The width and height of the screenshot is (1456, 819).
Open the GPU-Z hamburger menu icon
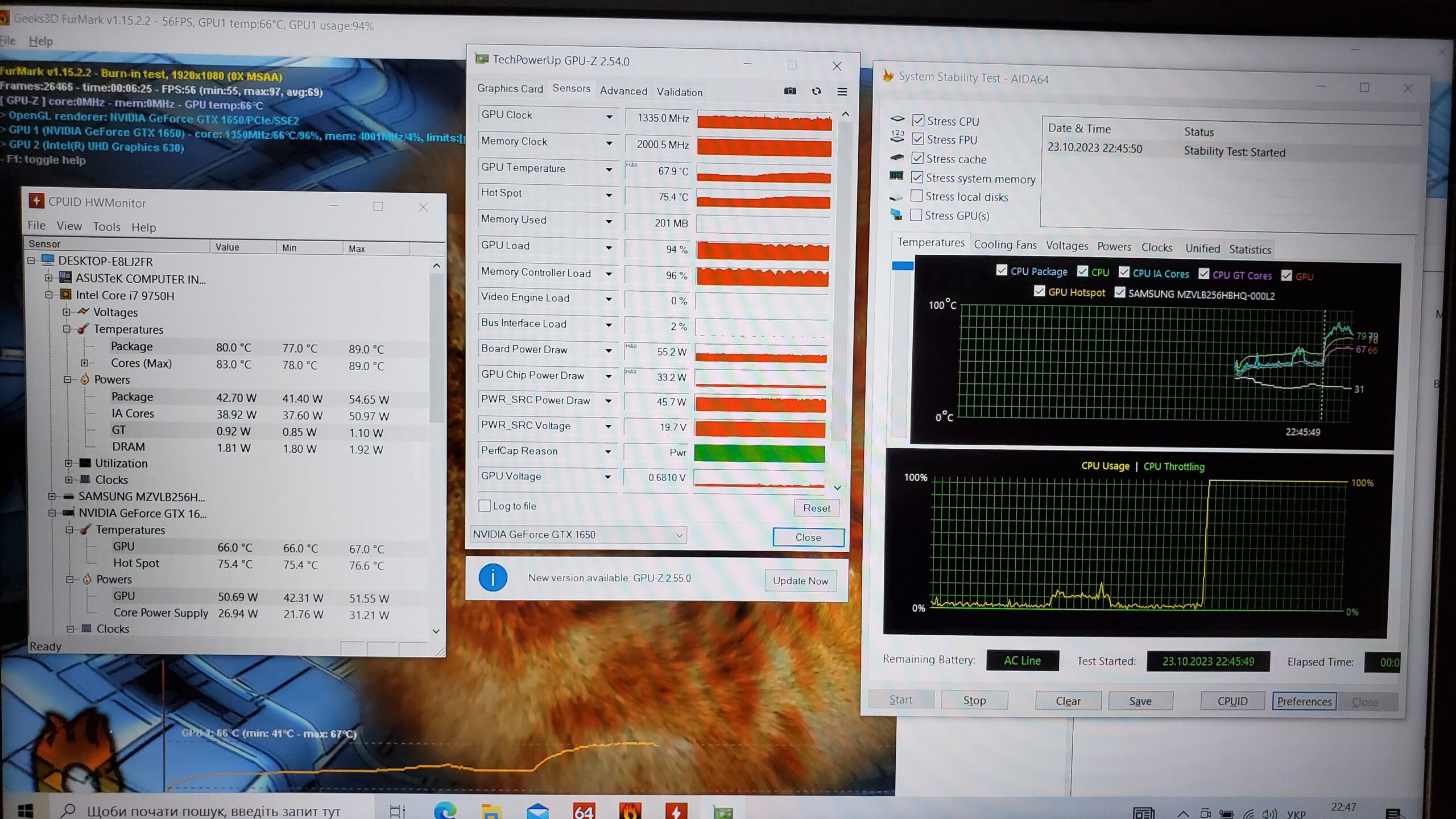(x=842, y=92)
